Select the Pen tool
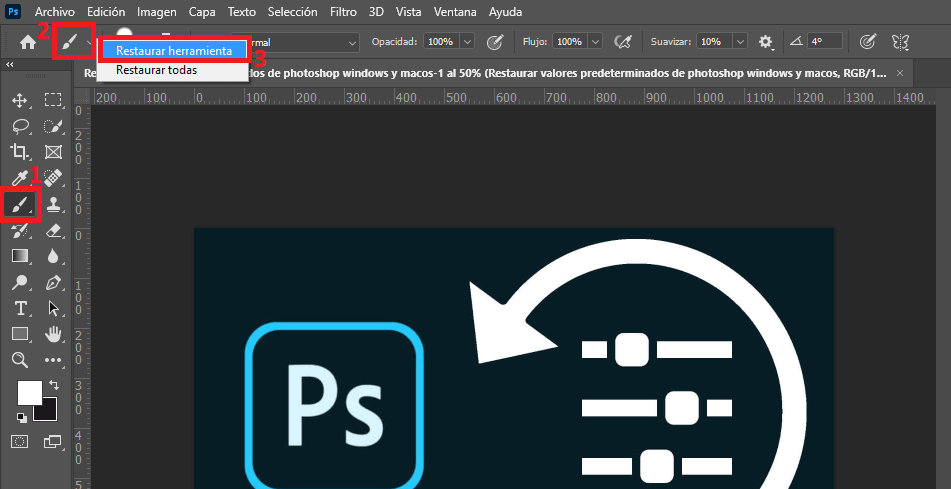Image resolution: width=951 pixels, height=489 pixels. (x=53, y=282)
